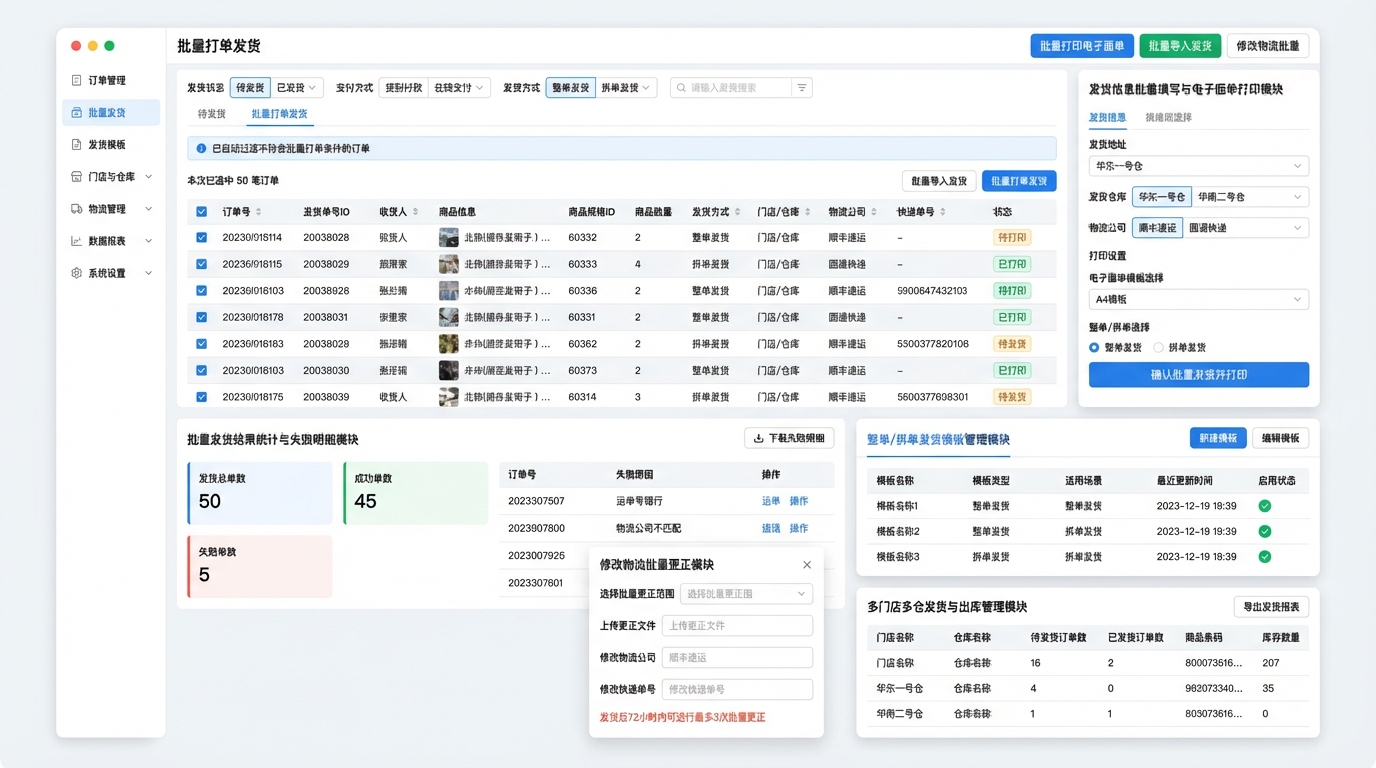Click the 数据报表 chart icon in sidebar
The width and height of the screenshot is (1376, 768).
pyautogui.click(x=77, y=241)
